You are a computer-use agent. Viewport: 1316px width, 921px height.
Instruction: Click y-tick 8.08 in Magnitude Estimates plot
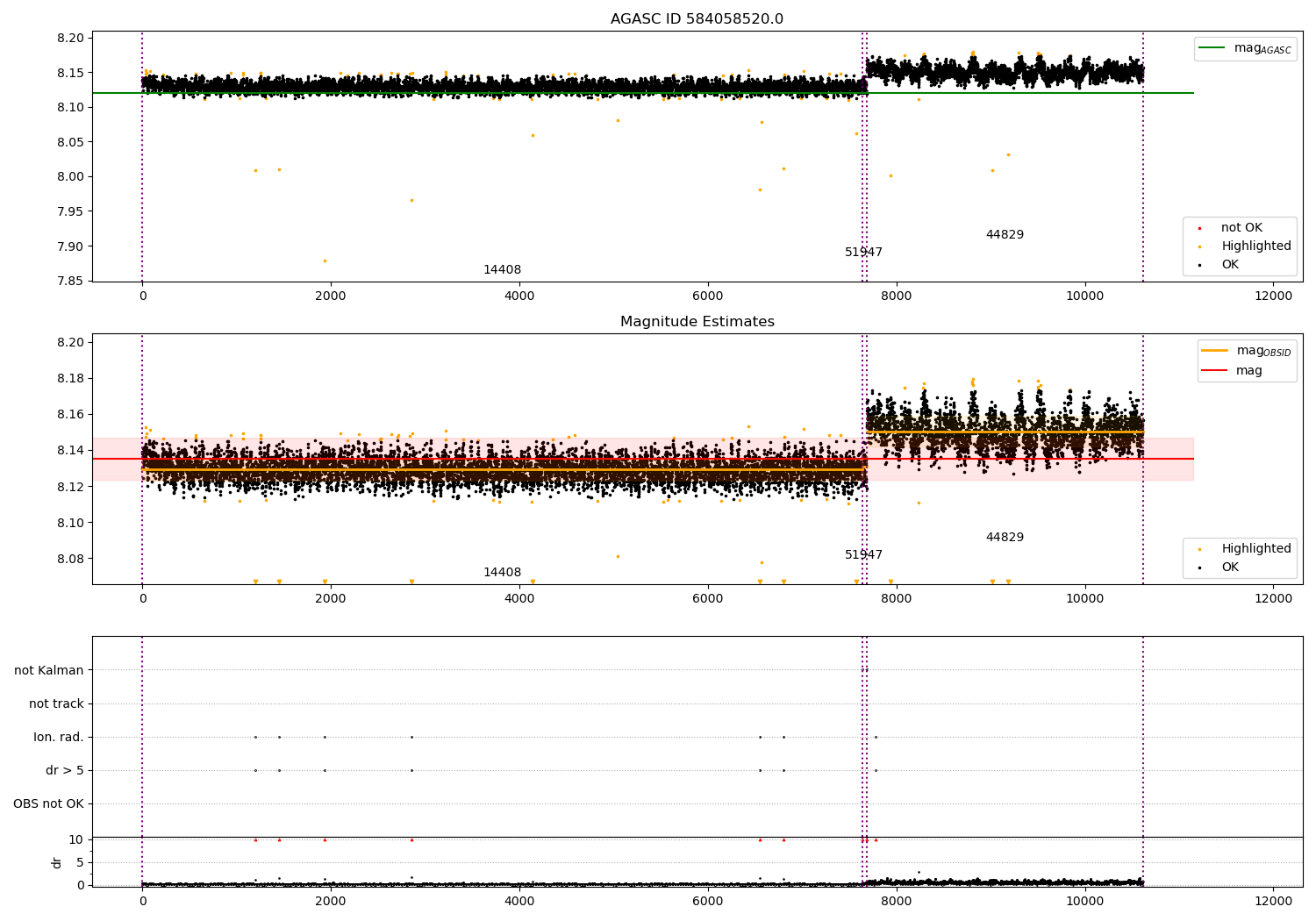click(x=69, y=559)
